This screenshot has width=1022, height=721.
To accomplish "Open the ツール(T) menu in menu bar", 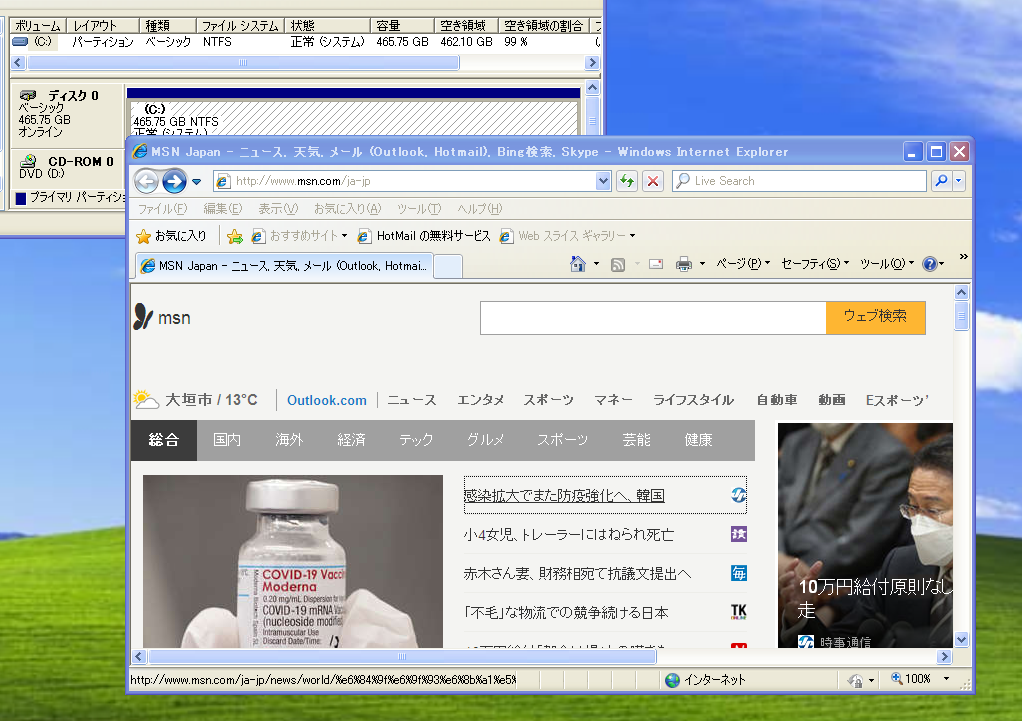I will [419, 209].
